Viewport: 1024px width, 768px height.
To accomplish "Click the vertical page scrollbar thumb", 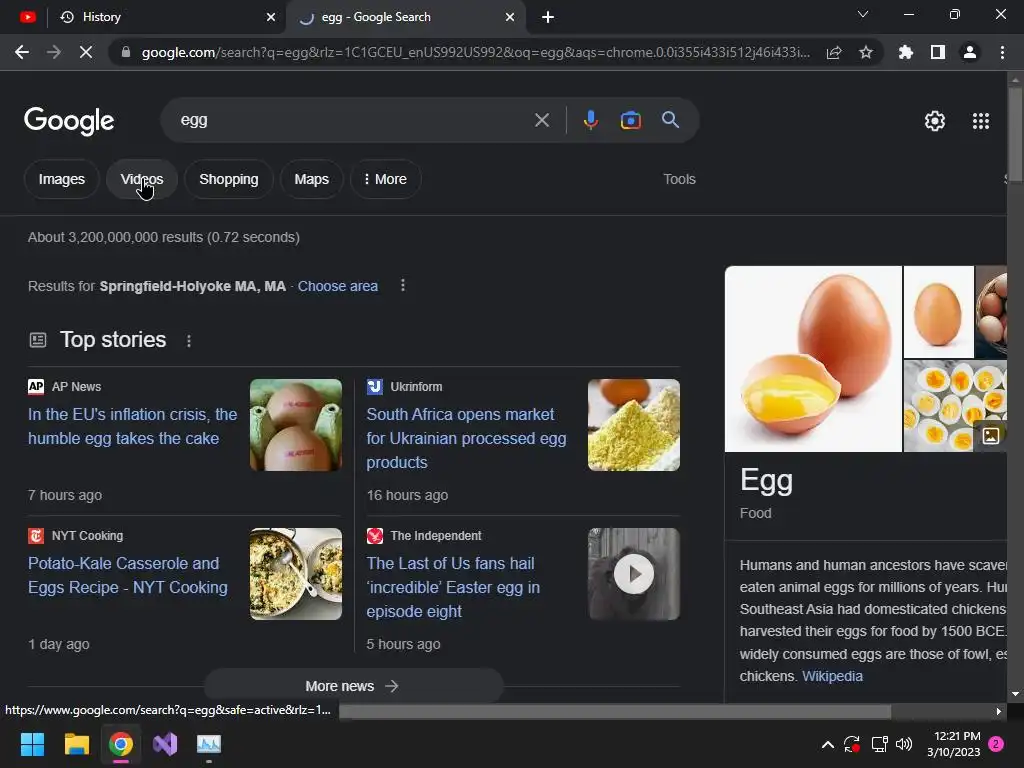I will point(1015,134).
